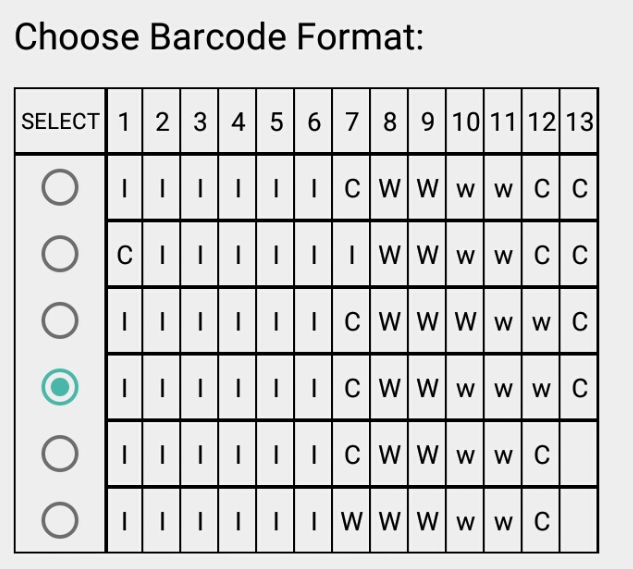Screen dimensions: 633x569
Task: Select the last row's radio button
Action: pos(61,520)
